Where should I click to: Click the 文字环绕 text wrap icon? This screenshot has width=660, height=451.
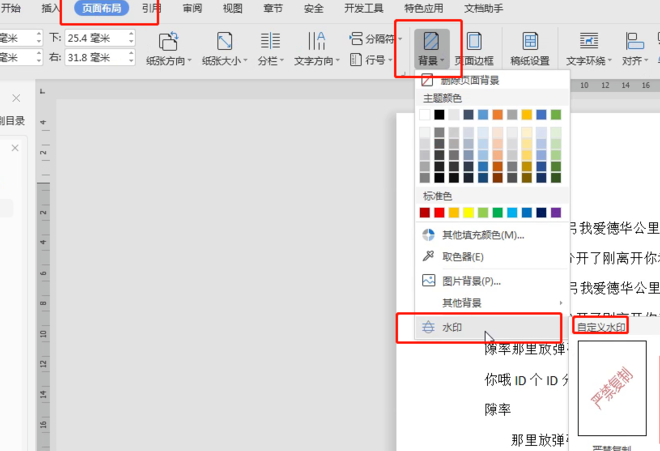[588, 41]
